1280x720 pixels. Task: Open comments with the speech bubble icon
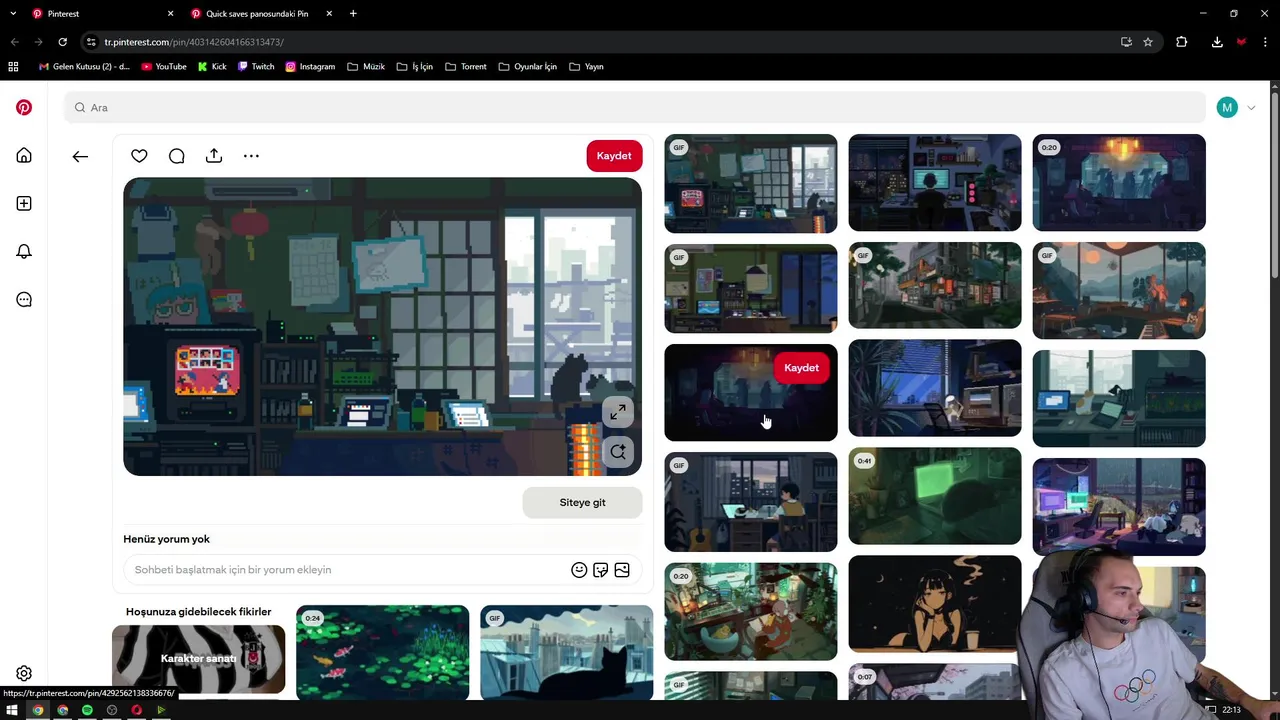click(x=176, y=156)
